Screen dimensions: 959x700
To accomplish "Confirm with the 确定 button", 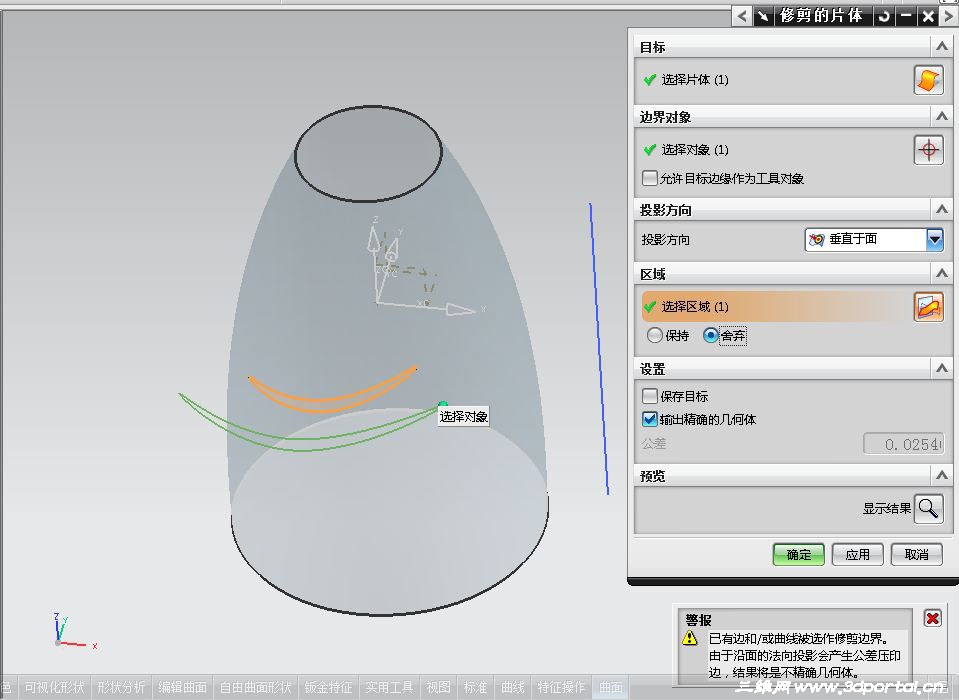I will (x=798, y=554).
